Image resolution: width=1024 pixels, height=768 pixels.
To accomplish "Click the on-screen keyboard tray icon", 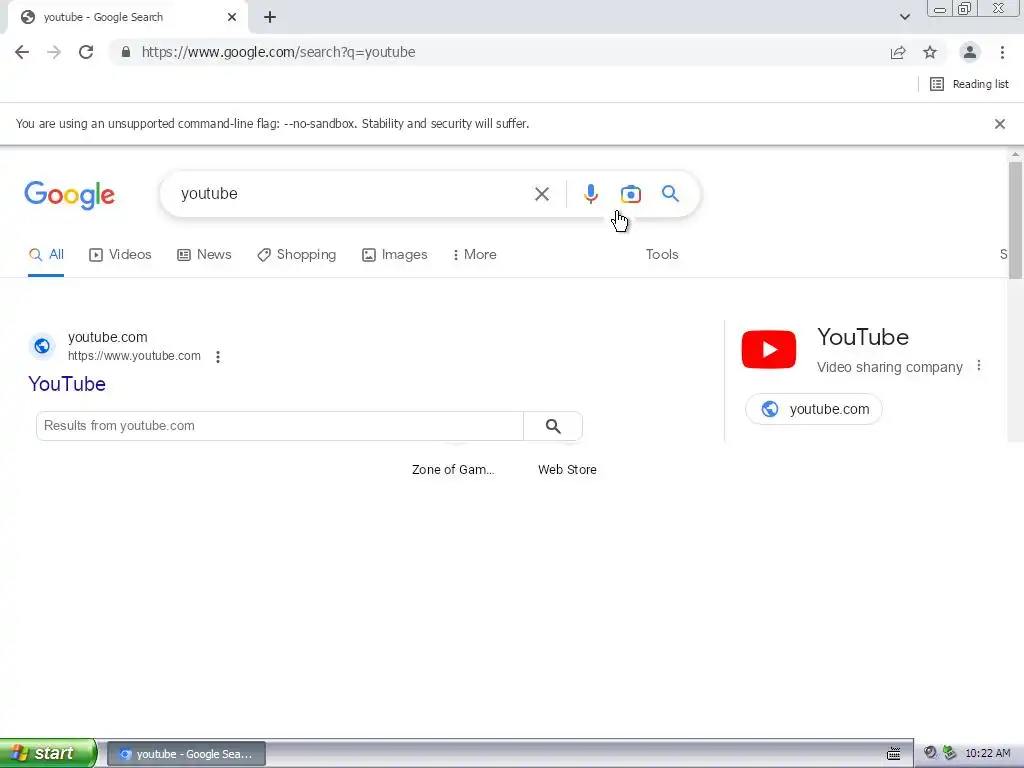I will coord(893,754).
